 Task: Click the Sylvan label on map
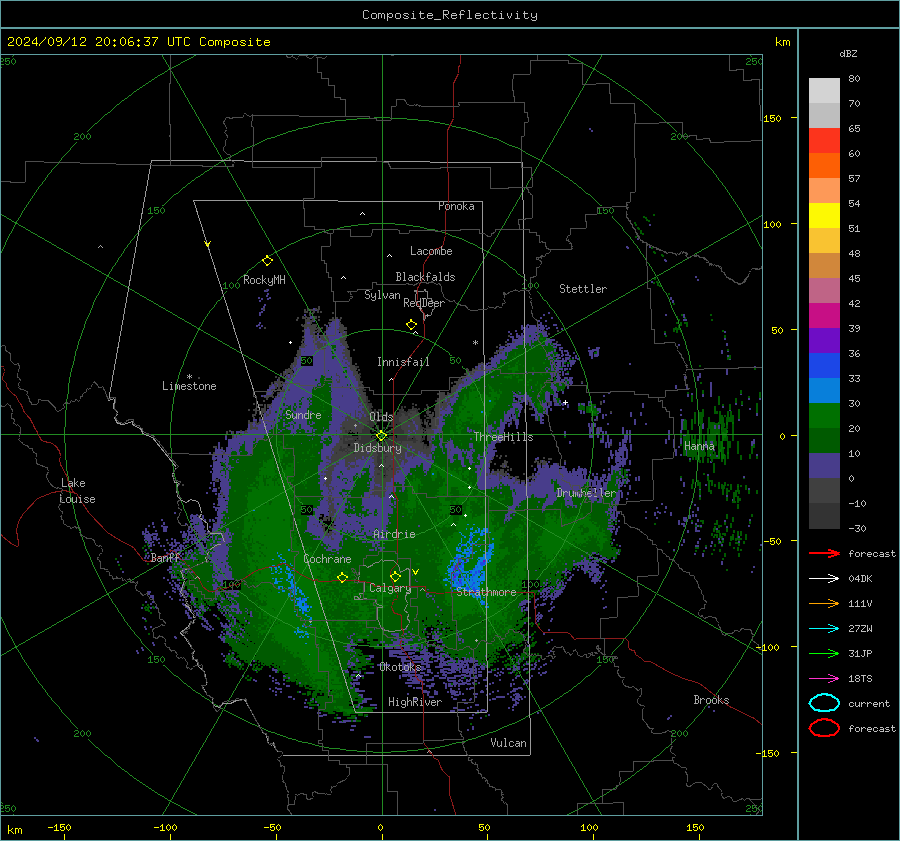point(382,295)
